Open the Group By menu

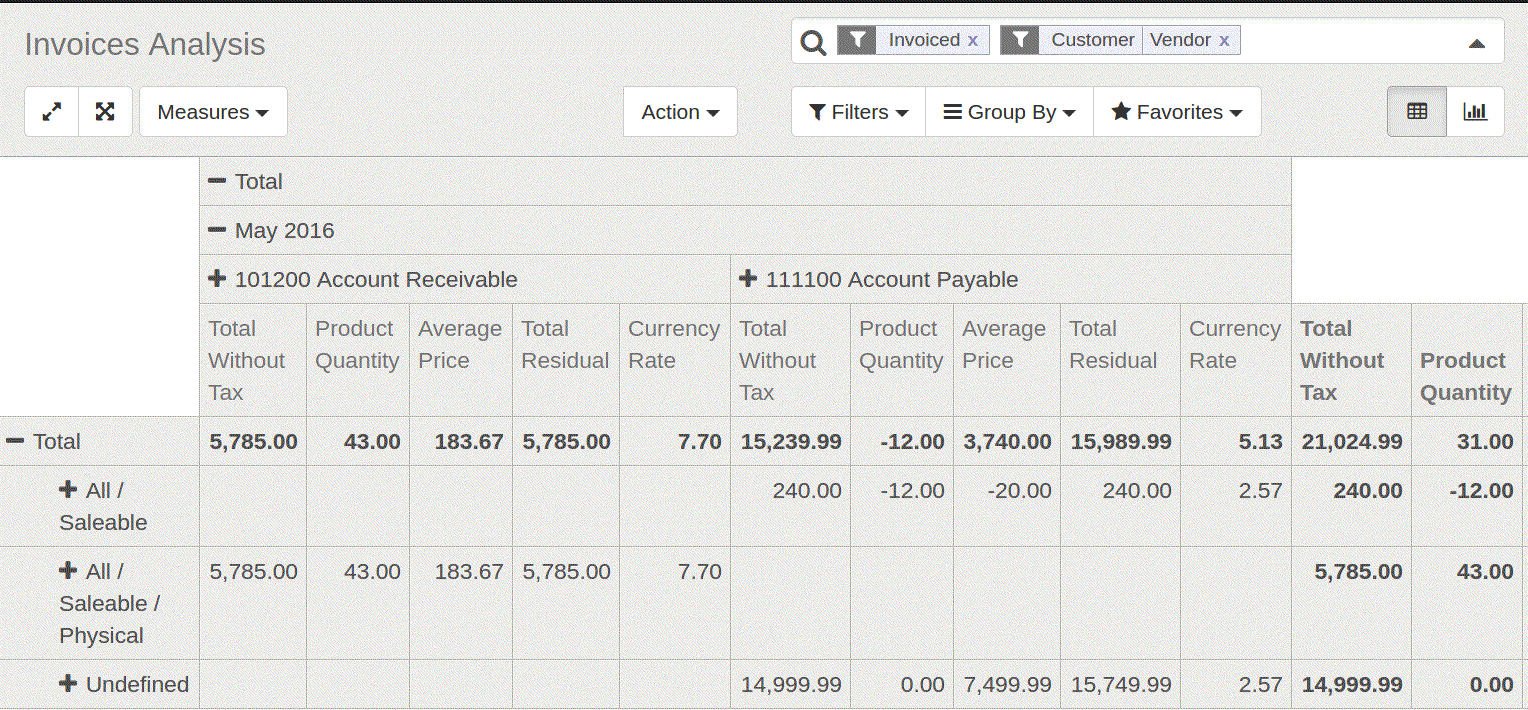coord(1009,112)
